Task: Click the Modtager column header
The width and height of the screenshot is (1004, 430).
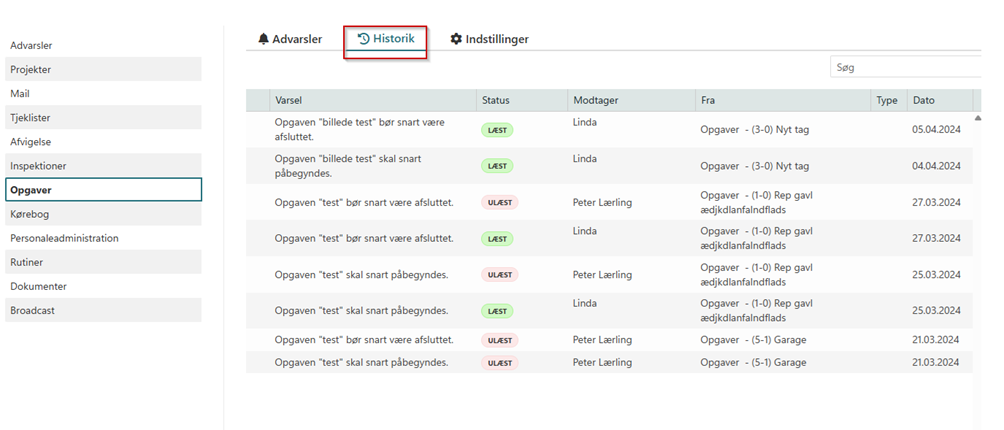Action: point(596,101)
